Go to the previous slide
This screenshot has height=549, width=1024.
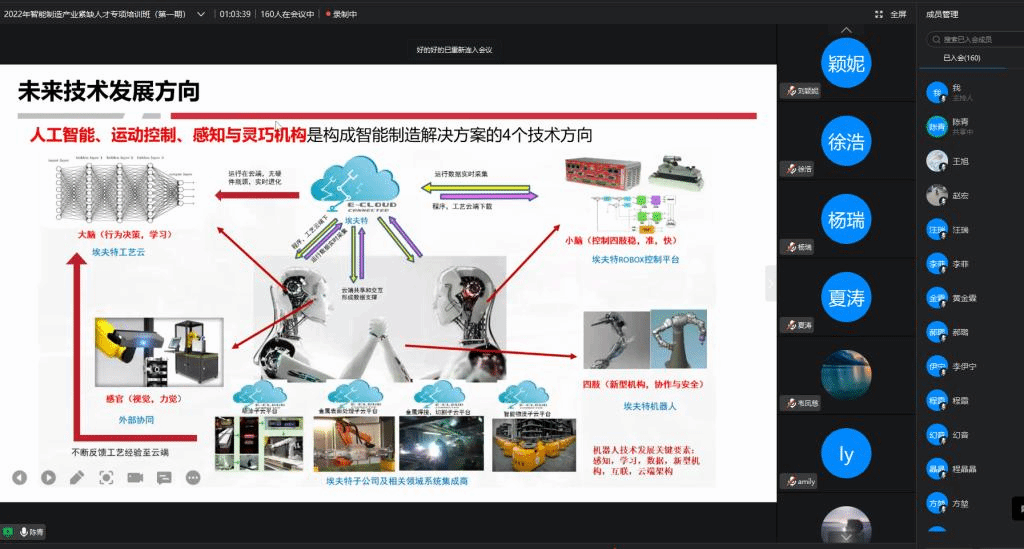pos(20,478)
